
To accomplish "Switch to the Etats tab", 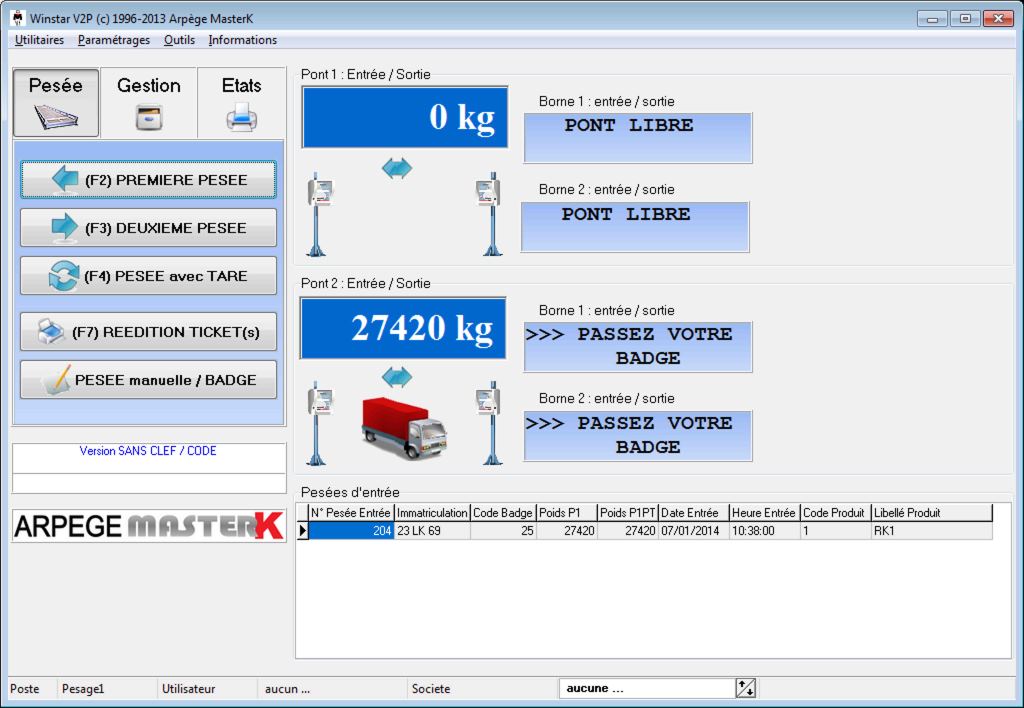I will point(241,103).
